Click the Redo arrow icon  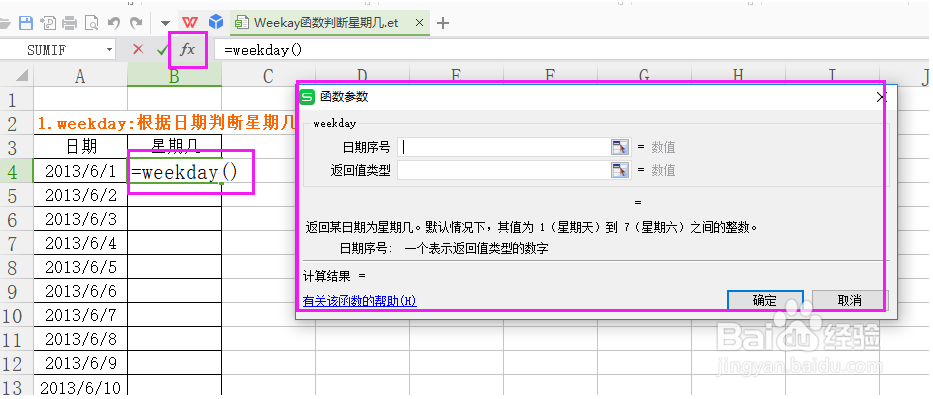pyautogui.click(x=136, y=23)
